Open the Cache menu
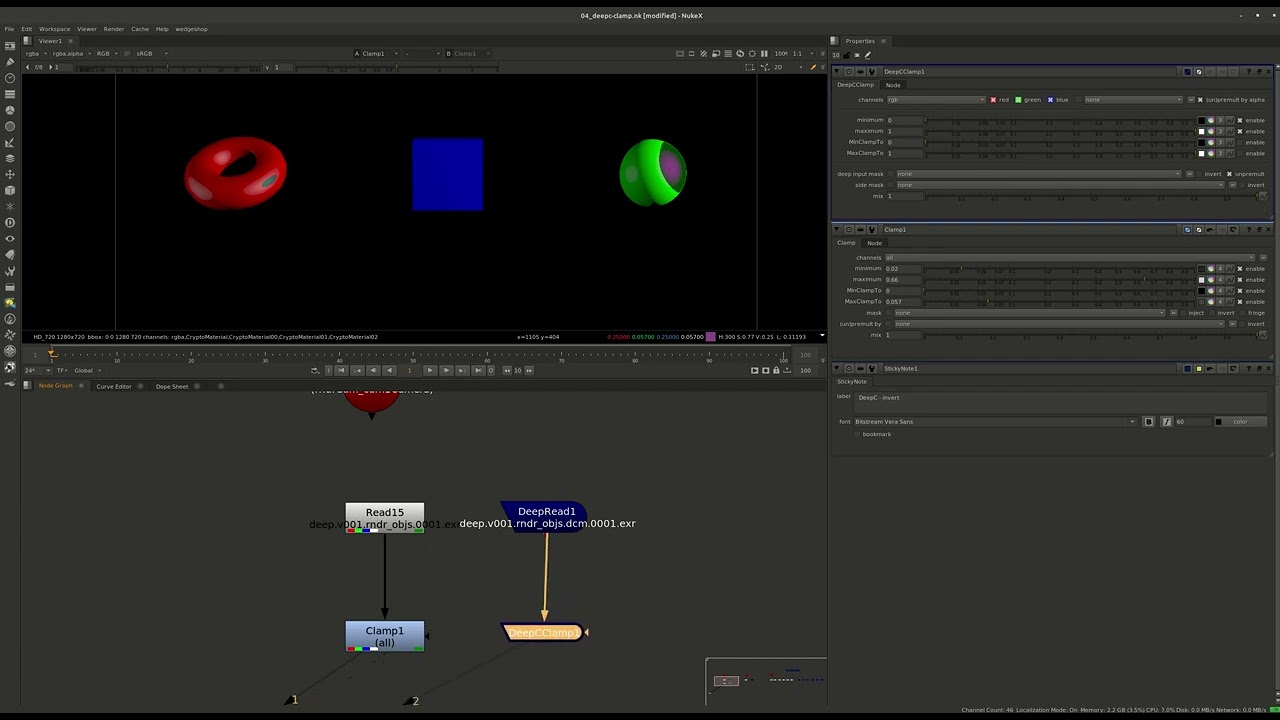 click(140, 29)
